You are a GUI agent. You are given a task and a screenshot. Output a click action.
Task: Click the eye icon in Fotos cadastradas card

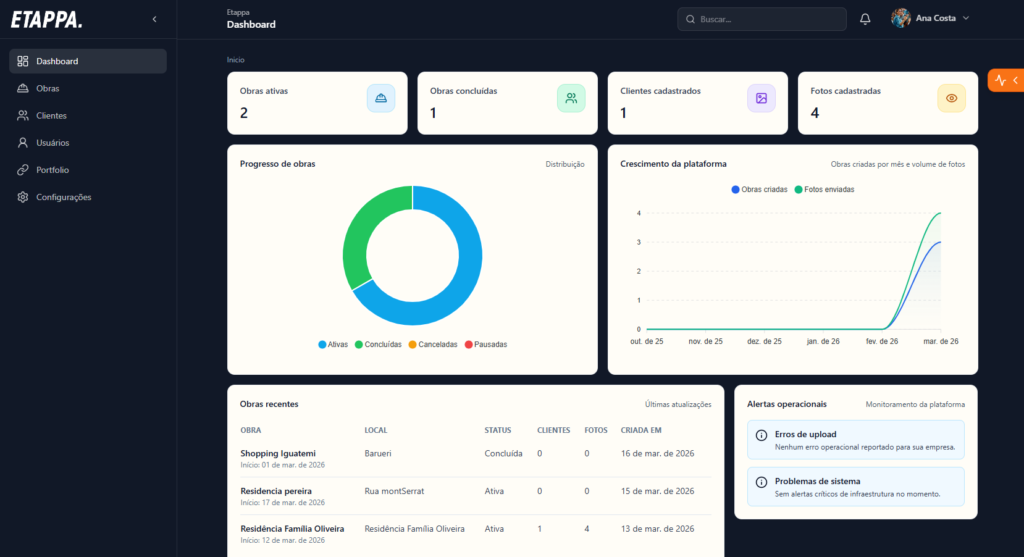pos(951,98)
